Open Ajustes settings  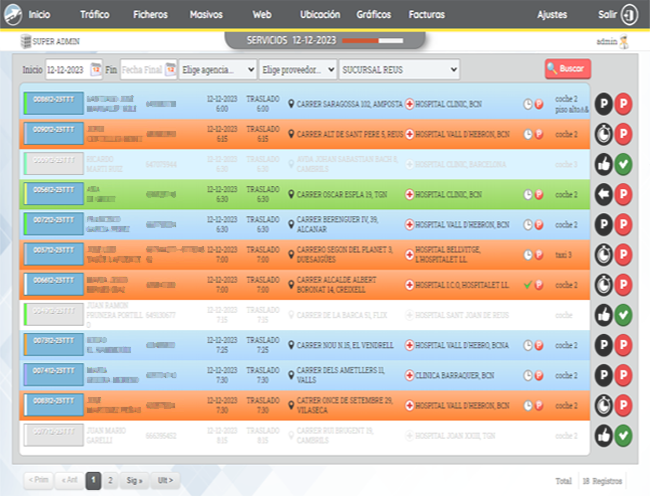point(552,15)
